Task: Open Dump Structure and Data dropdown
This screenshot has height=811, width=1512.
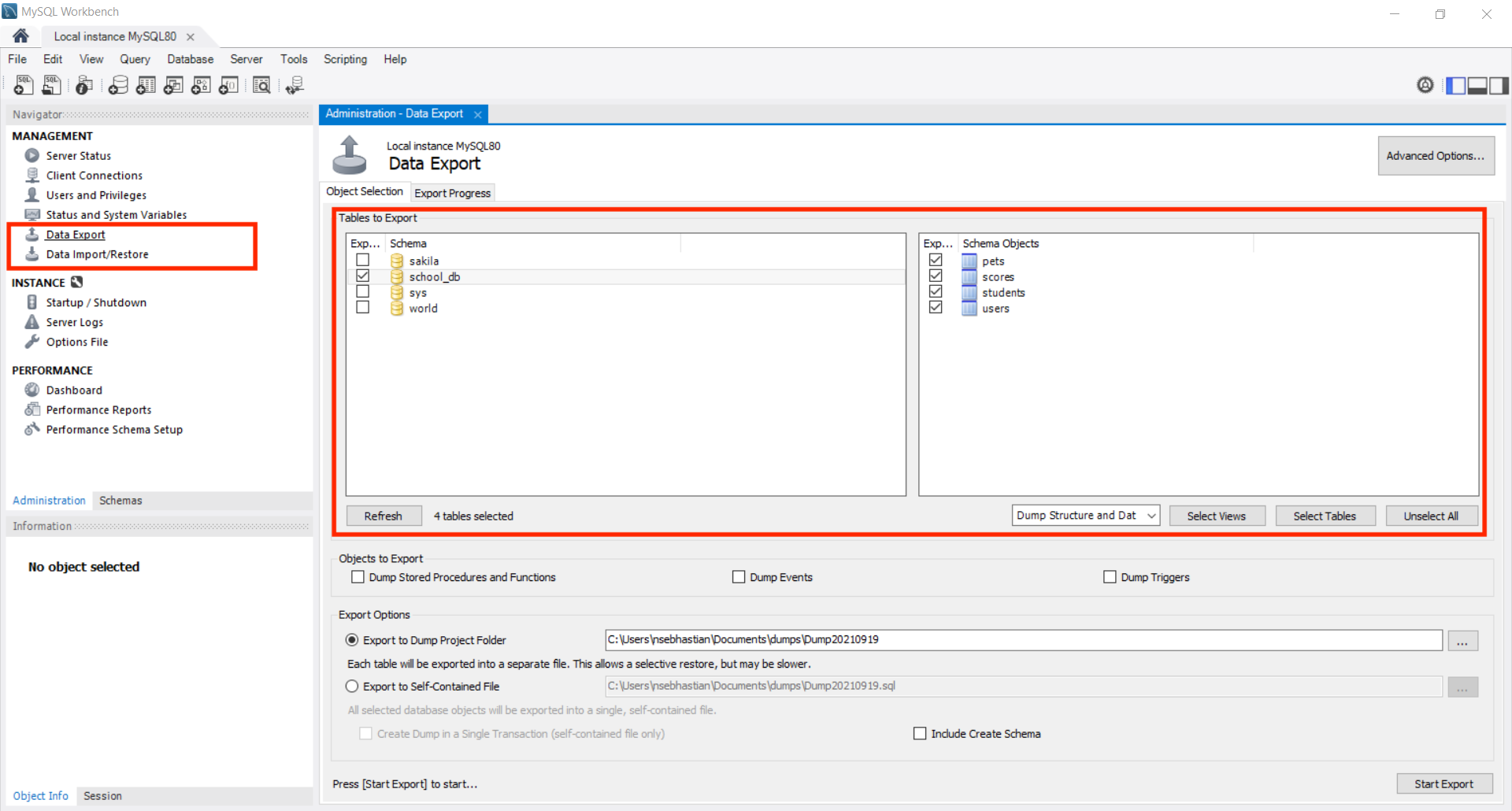Action: 1085,516
